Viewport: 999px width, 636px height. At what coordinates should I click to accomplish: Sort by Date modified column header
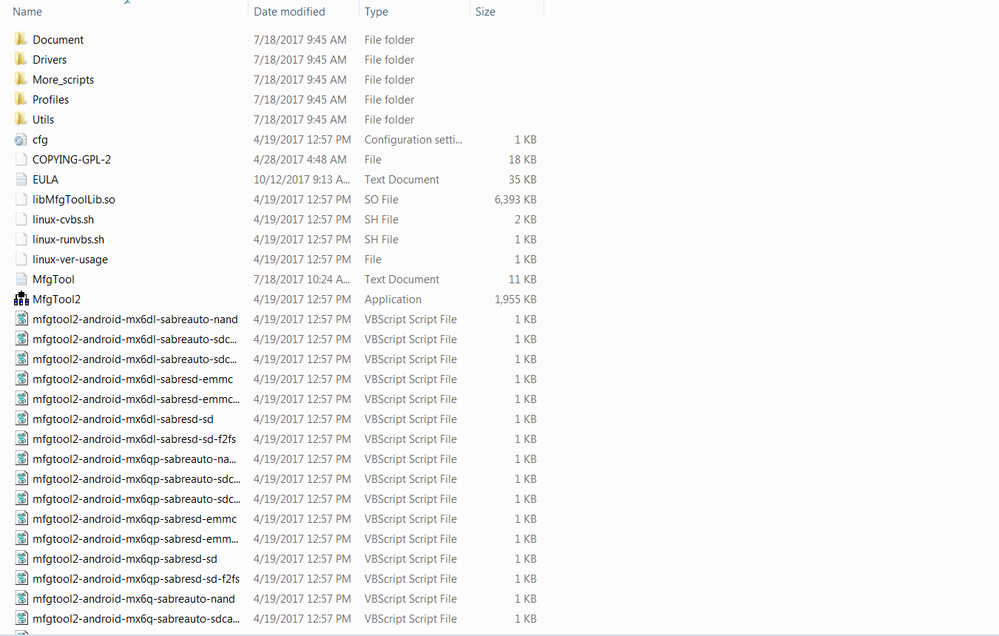289,11
